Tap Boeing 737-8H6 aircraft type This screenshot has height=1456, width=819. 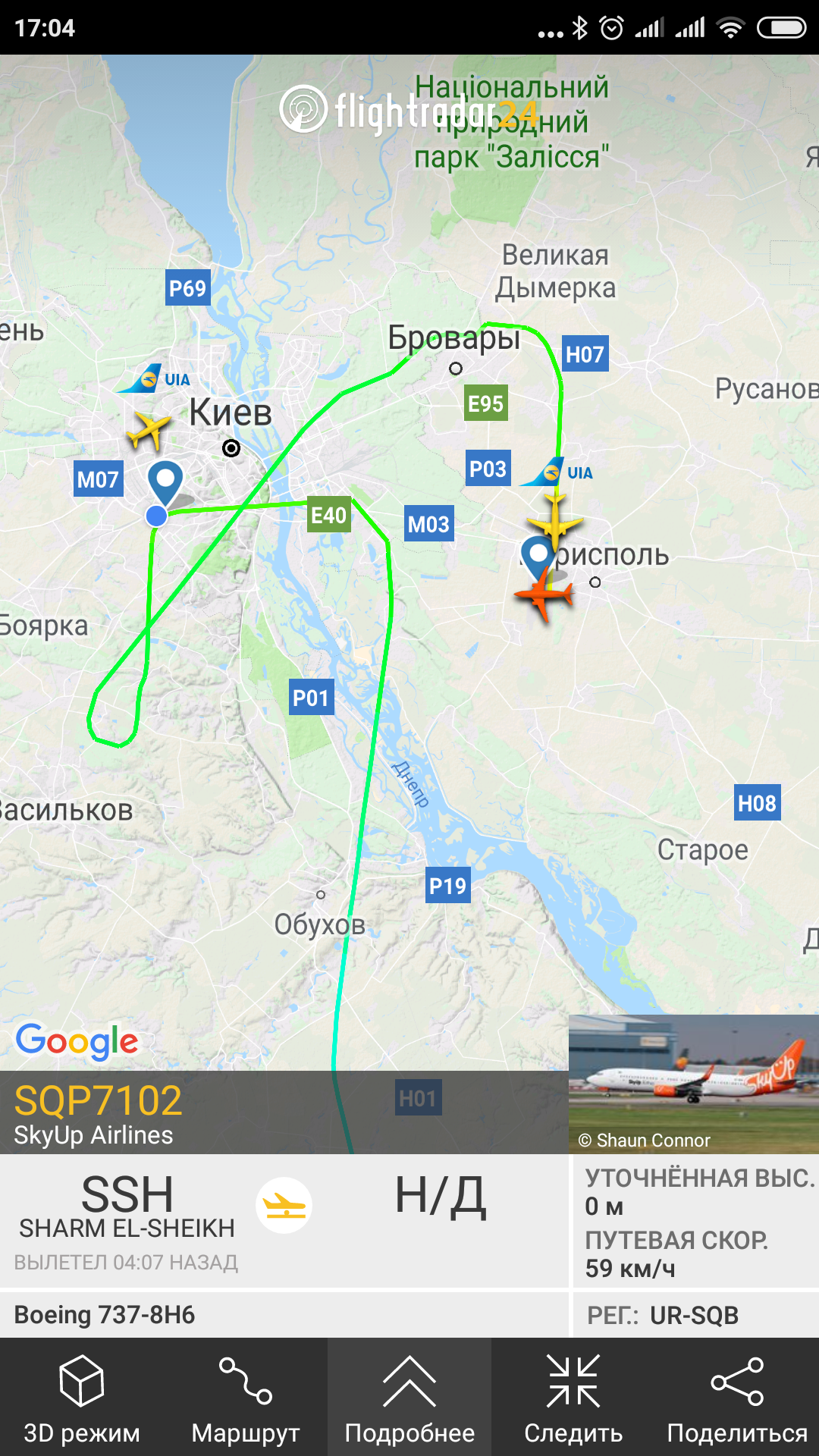(105, 1314)
